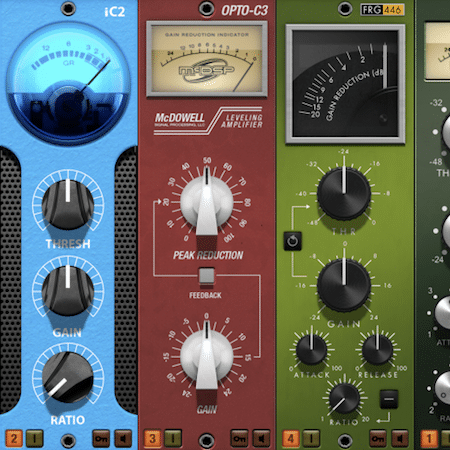Toggle the On button of the FRG 446 module

(x=378, y=438)
